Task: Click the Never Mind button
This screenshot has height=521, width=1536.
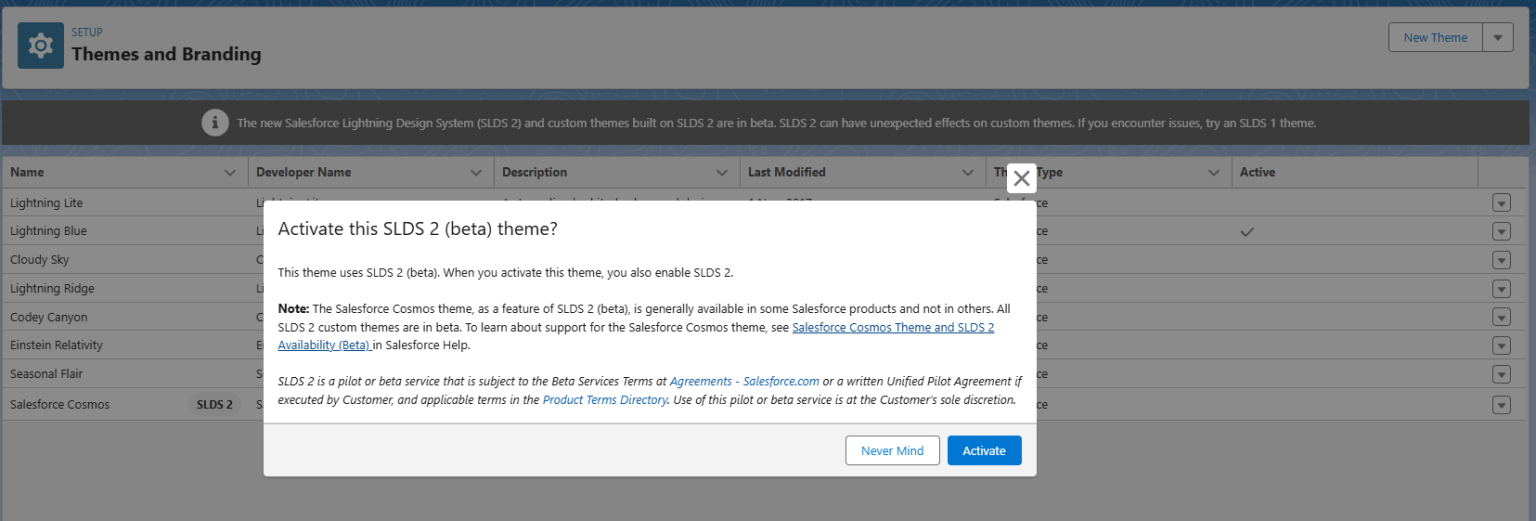Action: click(x=892, y=450)
